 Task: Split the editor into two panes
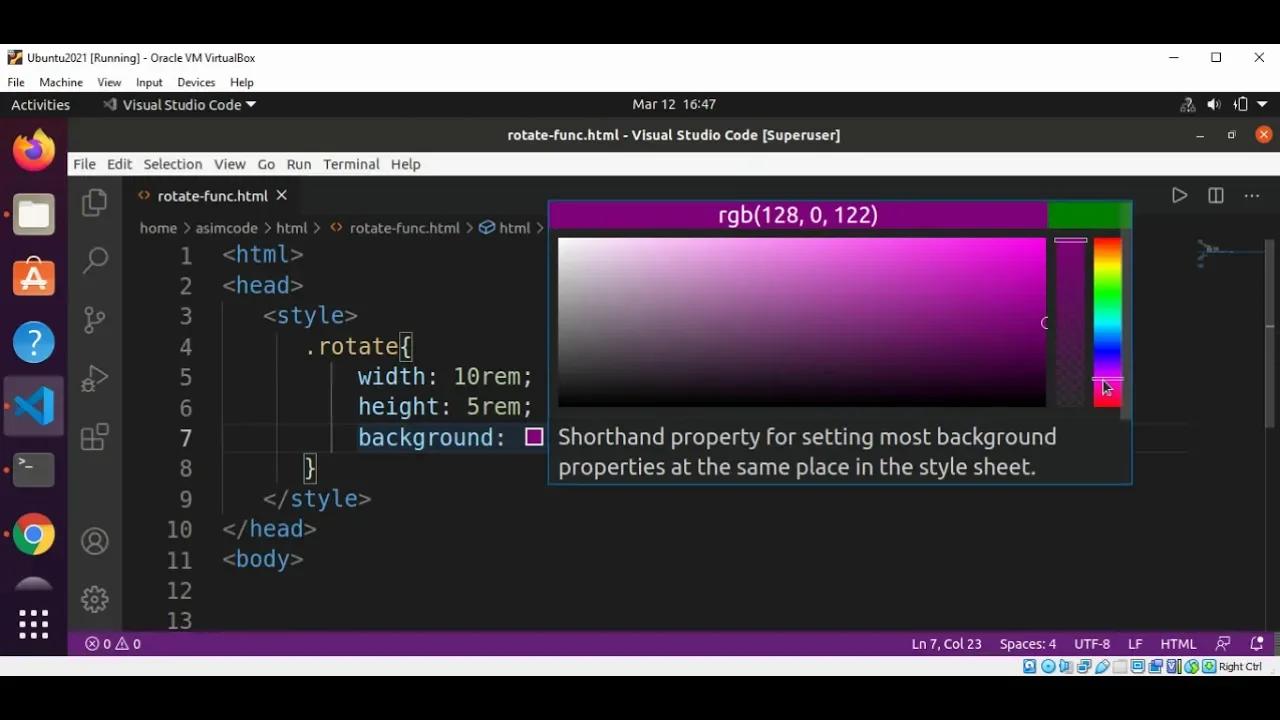coord(1215,195)
